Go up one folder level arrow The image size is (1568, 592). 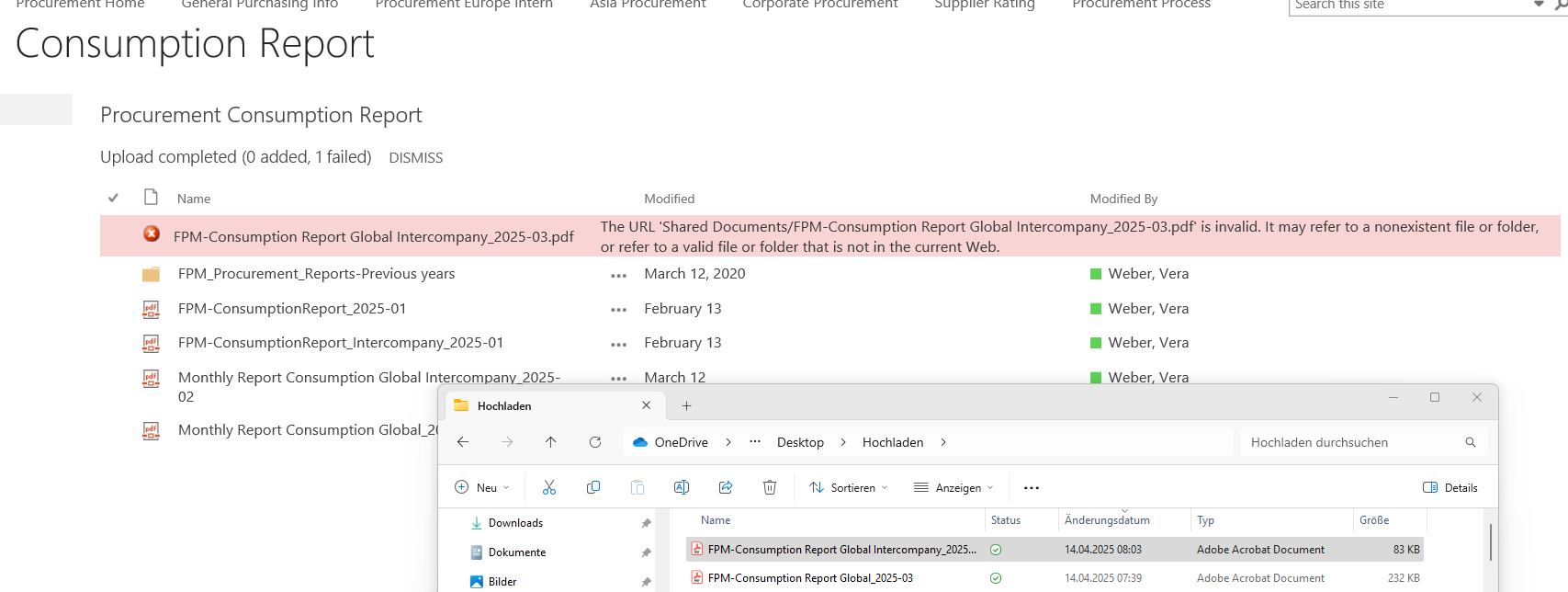coord(551,442)
